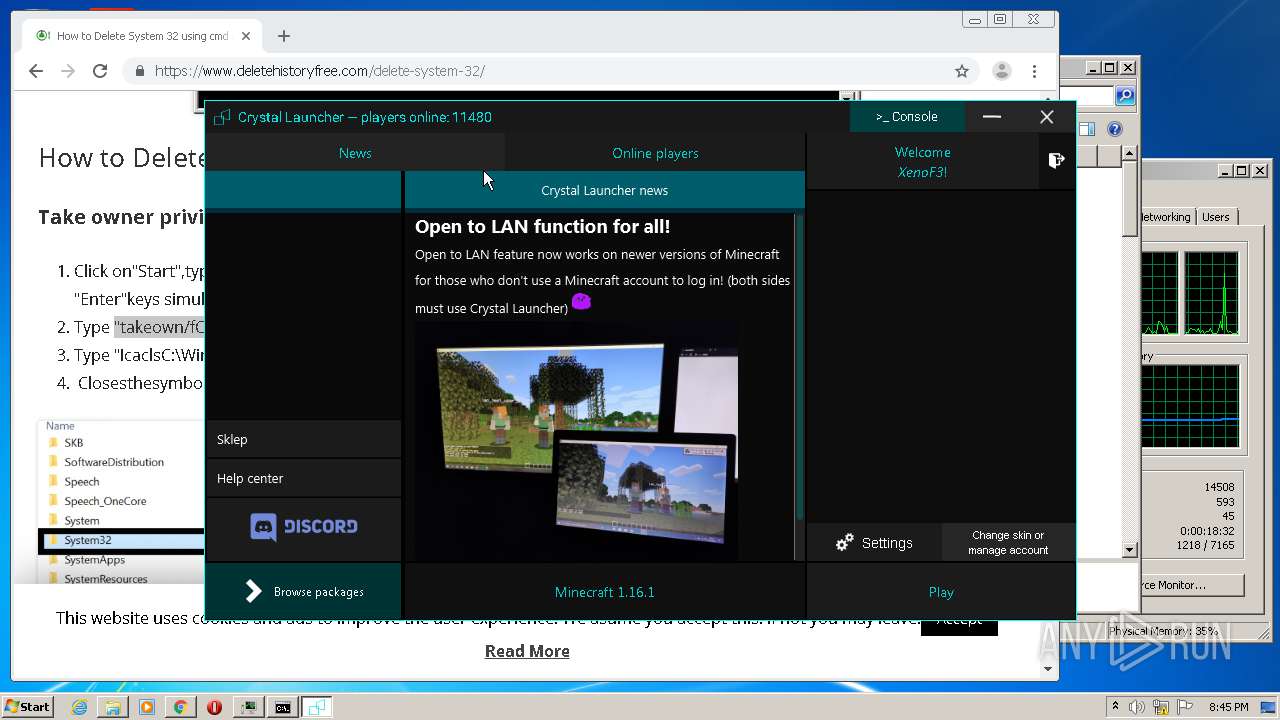
Task: Click the Crystal Launcher taskbar icon
Action: 317,707
